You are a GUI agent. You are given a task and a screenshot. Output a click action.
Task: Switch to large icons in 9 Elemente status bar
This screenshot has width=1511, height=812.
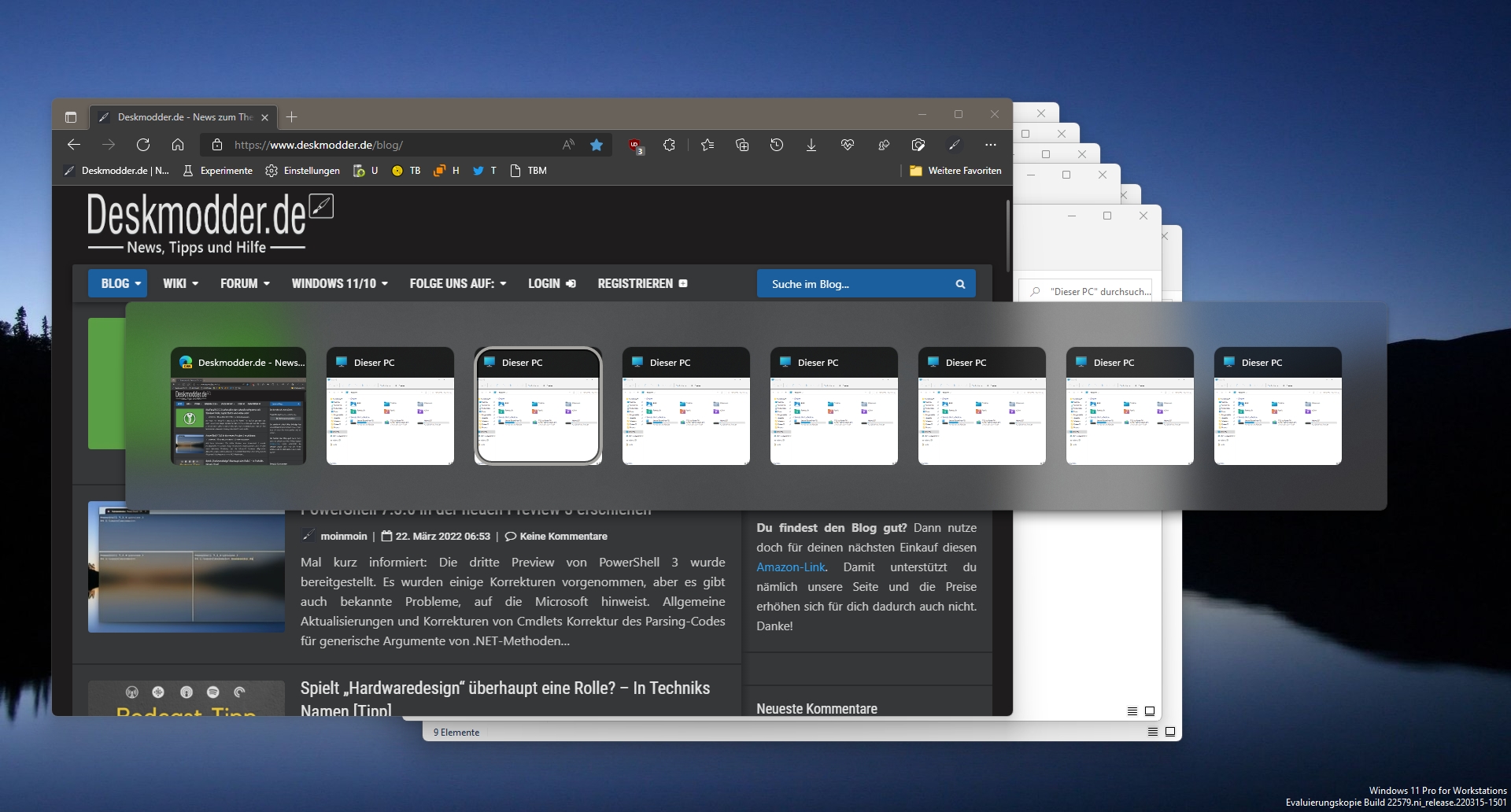point(1170,732)
